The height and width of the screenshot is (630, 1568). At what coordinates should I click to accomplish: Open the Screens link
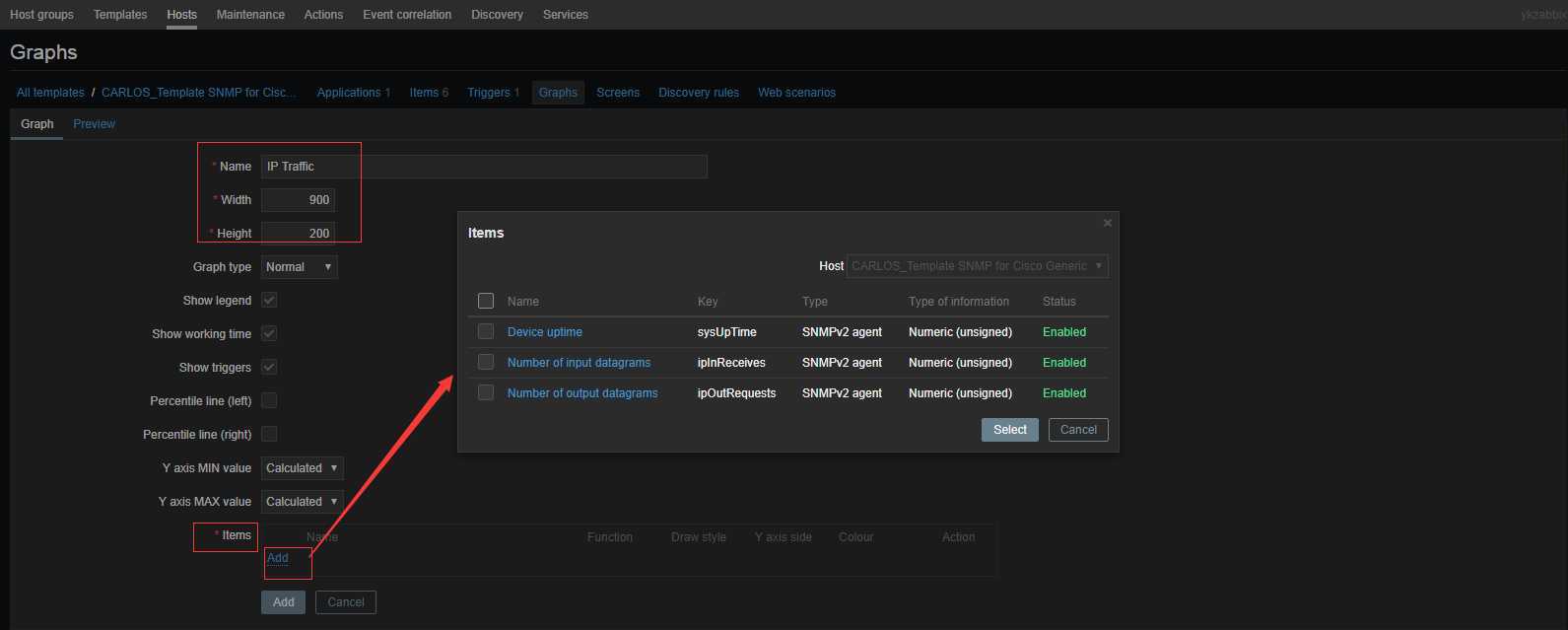pos(618,92)
